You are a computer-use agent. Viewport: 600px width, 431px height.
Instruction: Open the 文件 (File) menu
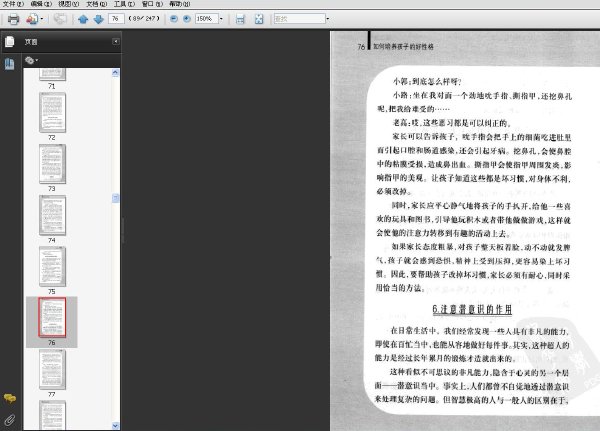pos(13,4)
